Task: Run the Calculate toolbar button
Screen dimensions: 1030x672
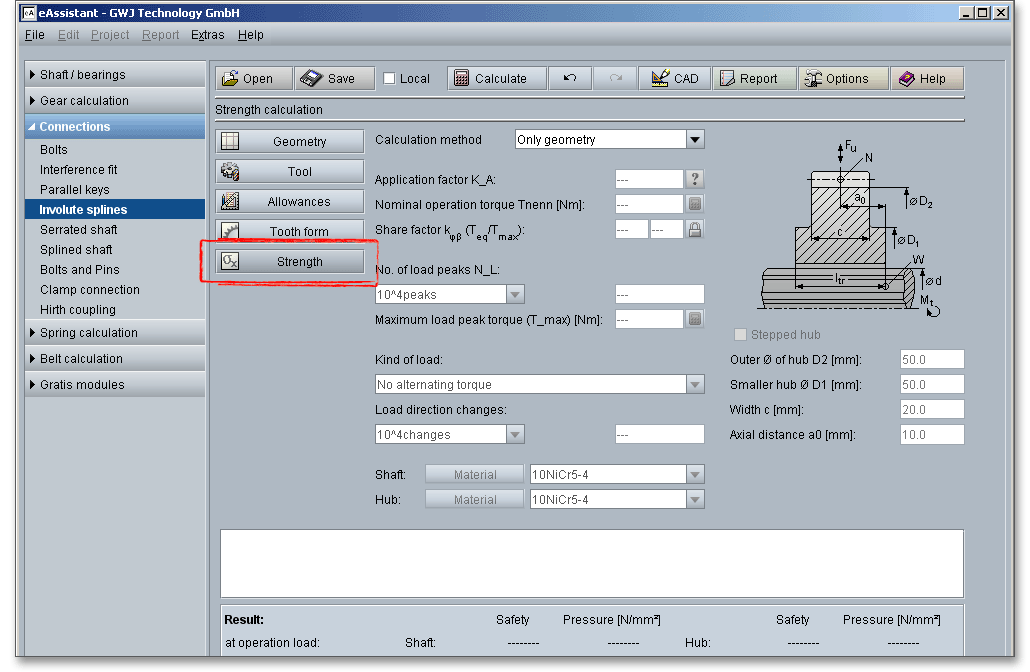Action: click(x=497, y=79)
